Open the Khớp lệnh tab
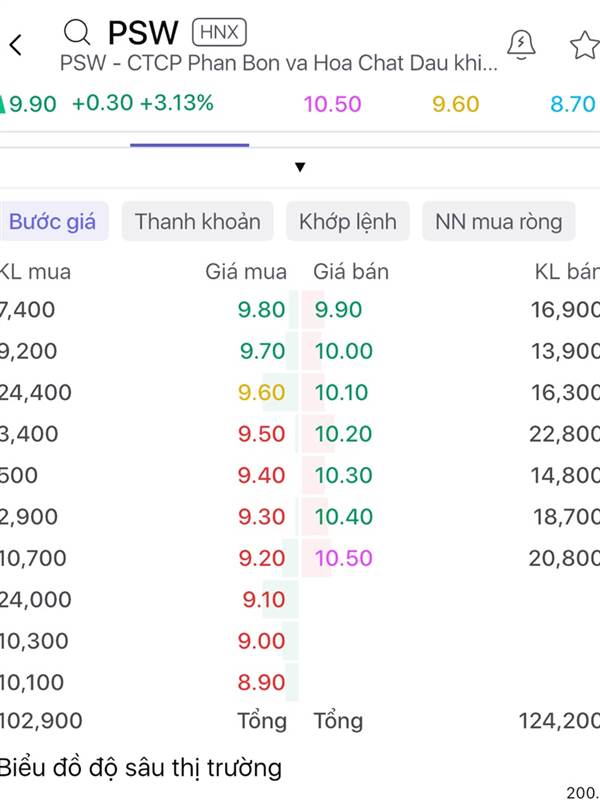 coord(347,221)
